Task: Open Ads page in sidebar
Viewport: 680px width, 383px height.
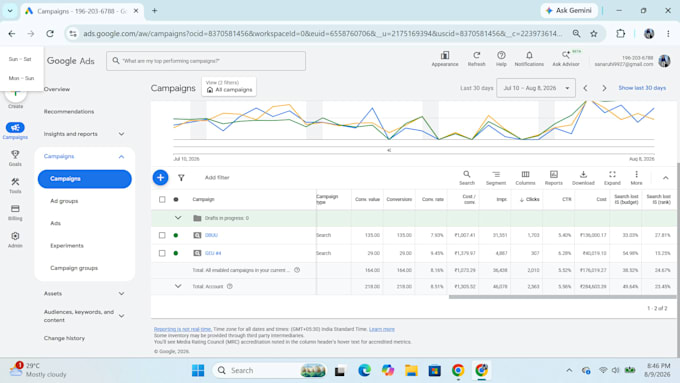Action: pos(56,223)
